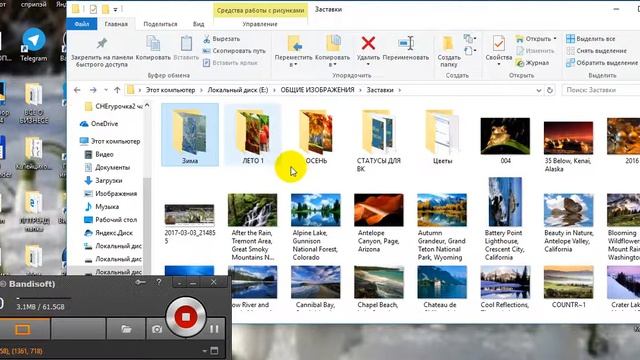
Task: Click the Поиск: Заставки search field
Action: coord(600,90)
